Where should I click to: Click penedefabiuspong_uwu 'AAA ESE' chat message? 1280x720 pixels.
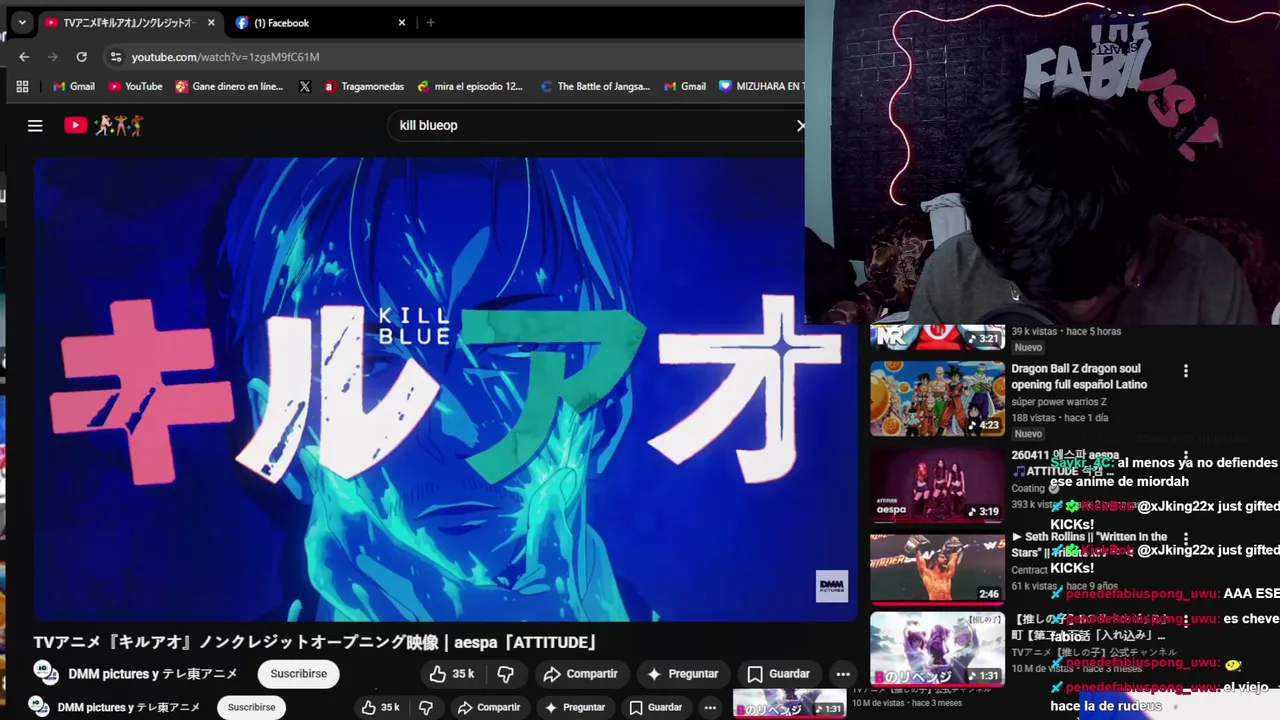pyautogui.click(x=1164, y=593)
